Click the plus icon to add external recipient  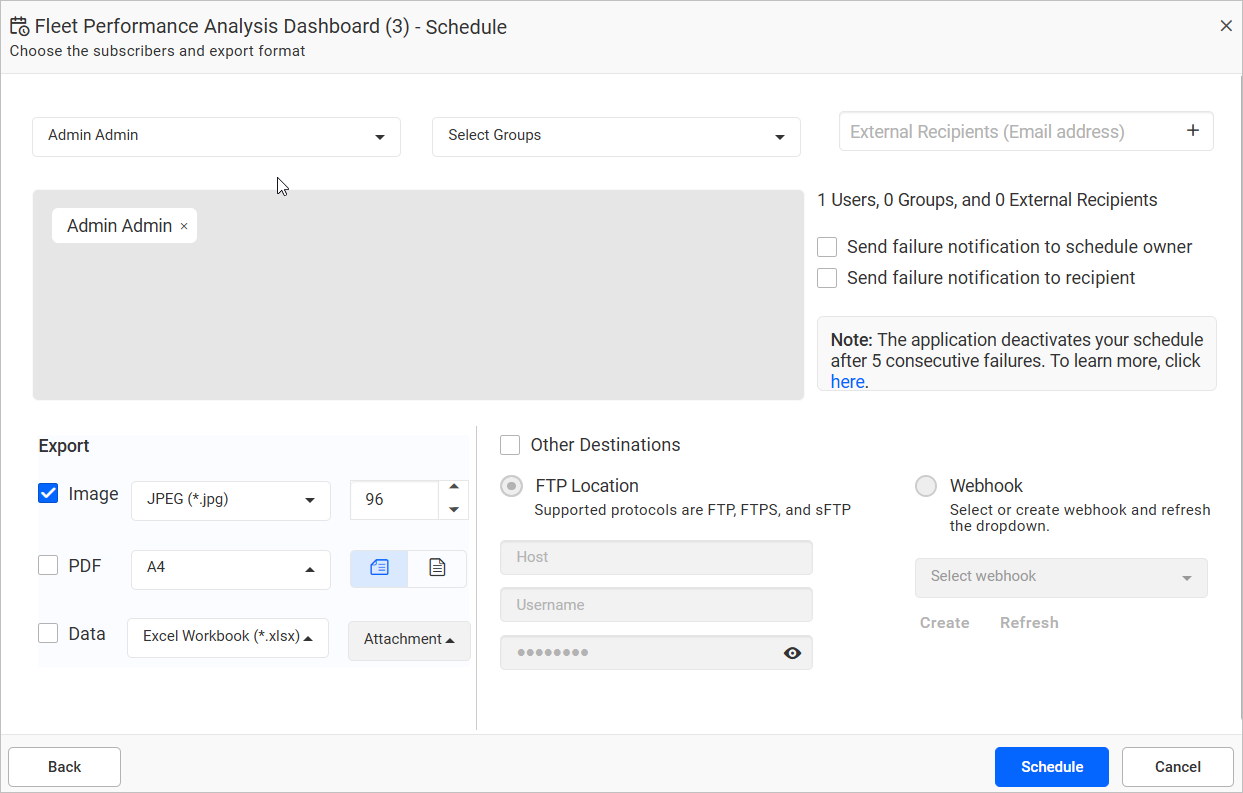point(1192,131)
